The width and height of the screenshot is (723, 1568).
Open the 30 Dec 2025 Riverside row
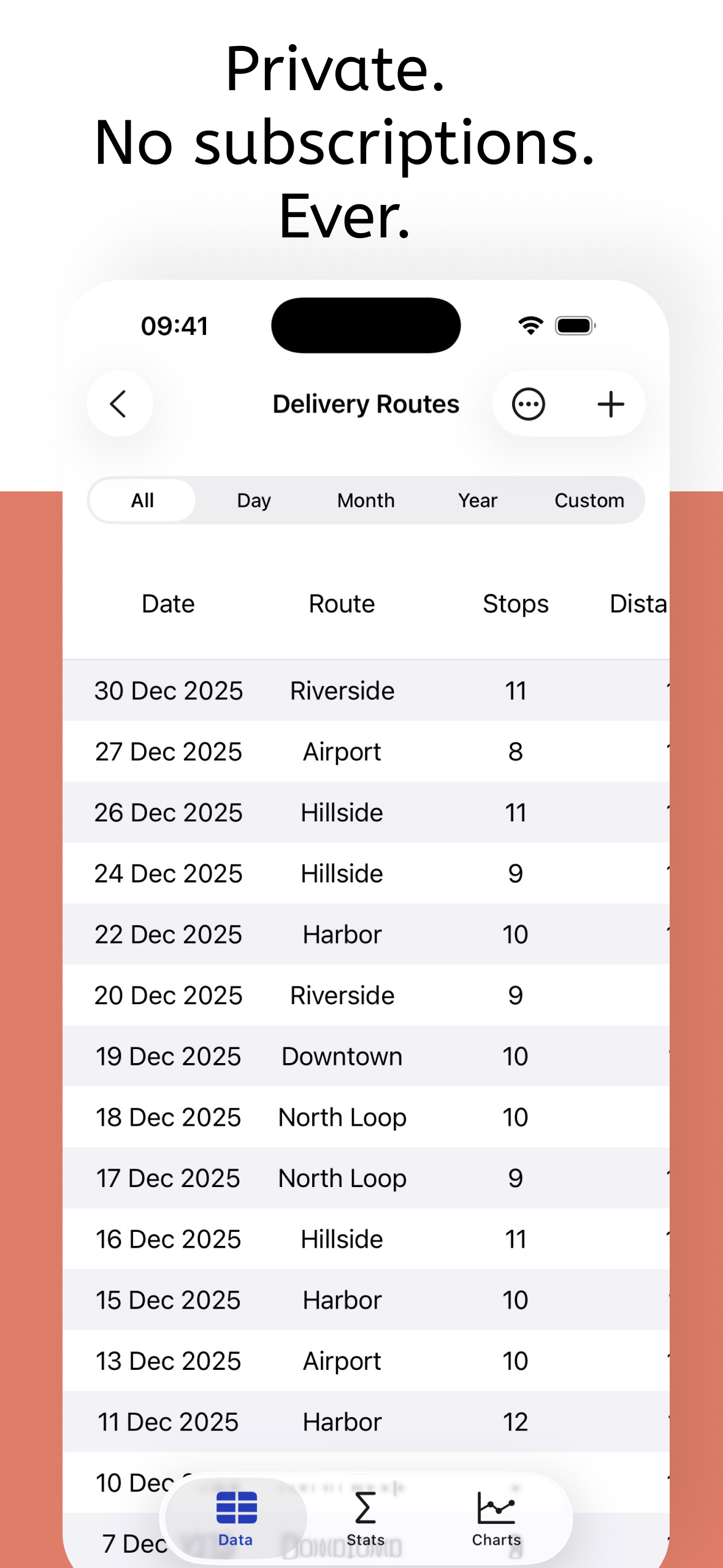point(366,691)
